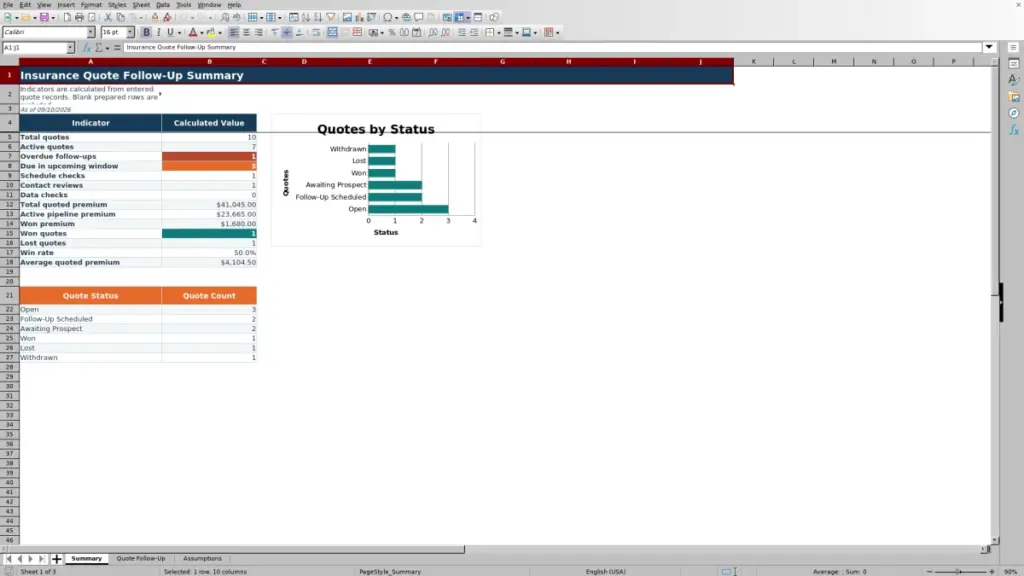1024x576 pixels.
Task: Toggle Center Horizontally alignment
Action: 246,33
